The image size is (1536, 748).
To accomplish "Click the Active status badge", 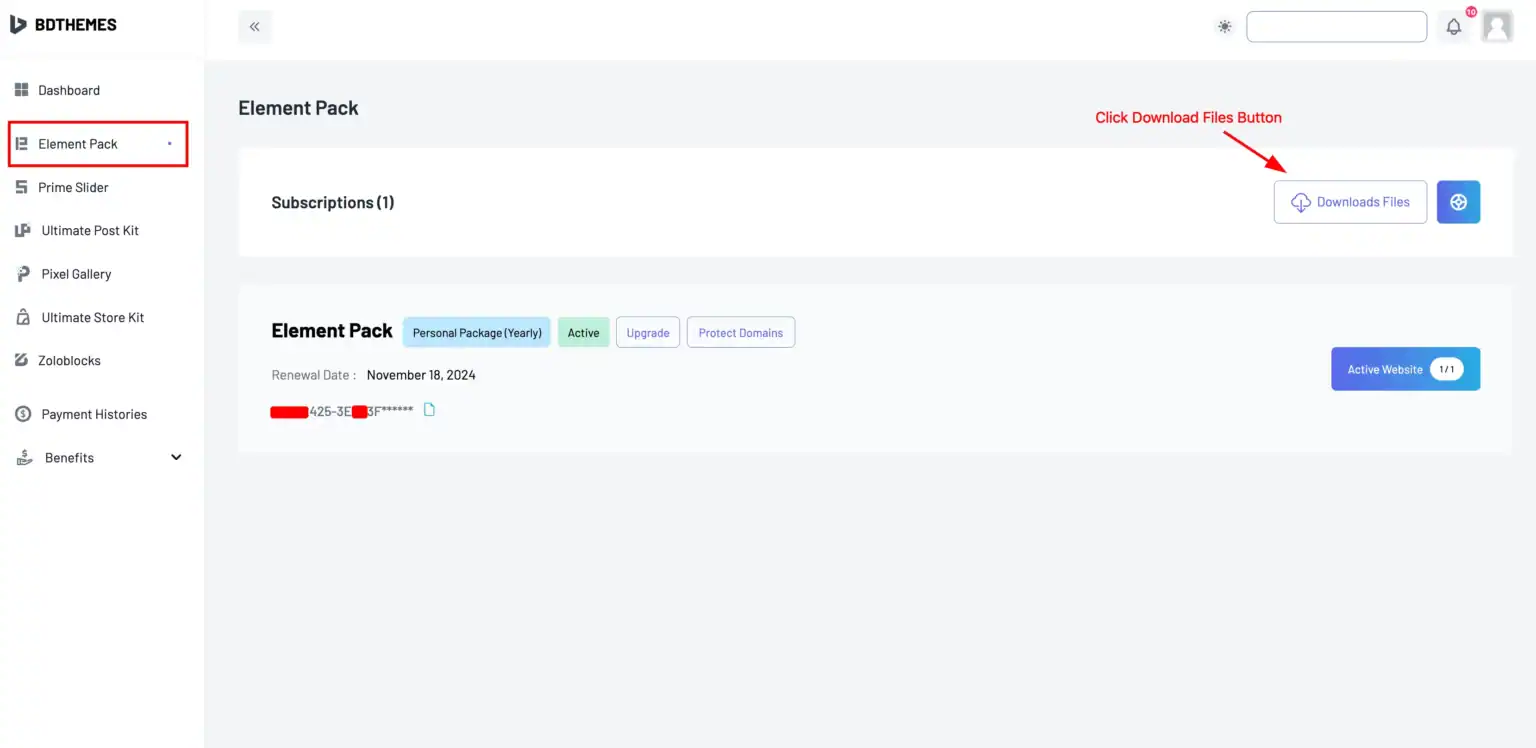I will [x=583, y=333].
